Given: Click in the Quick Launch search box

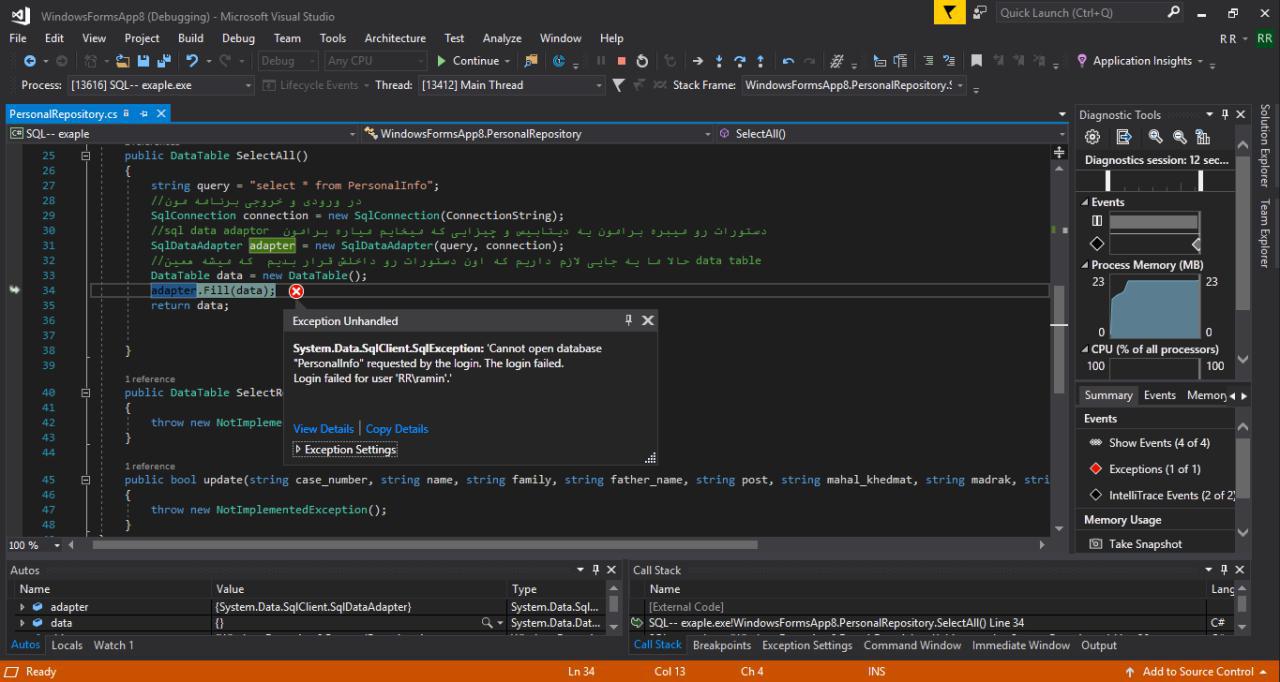Looking at the screenshot, I should (1080, 13).
